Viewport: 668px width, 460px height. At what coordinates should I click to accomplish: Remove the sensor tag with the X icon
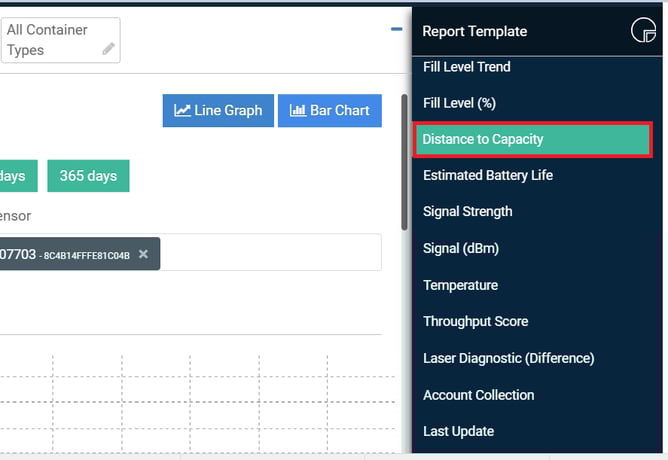(144, 254)
